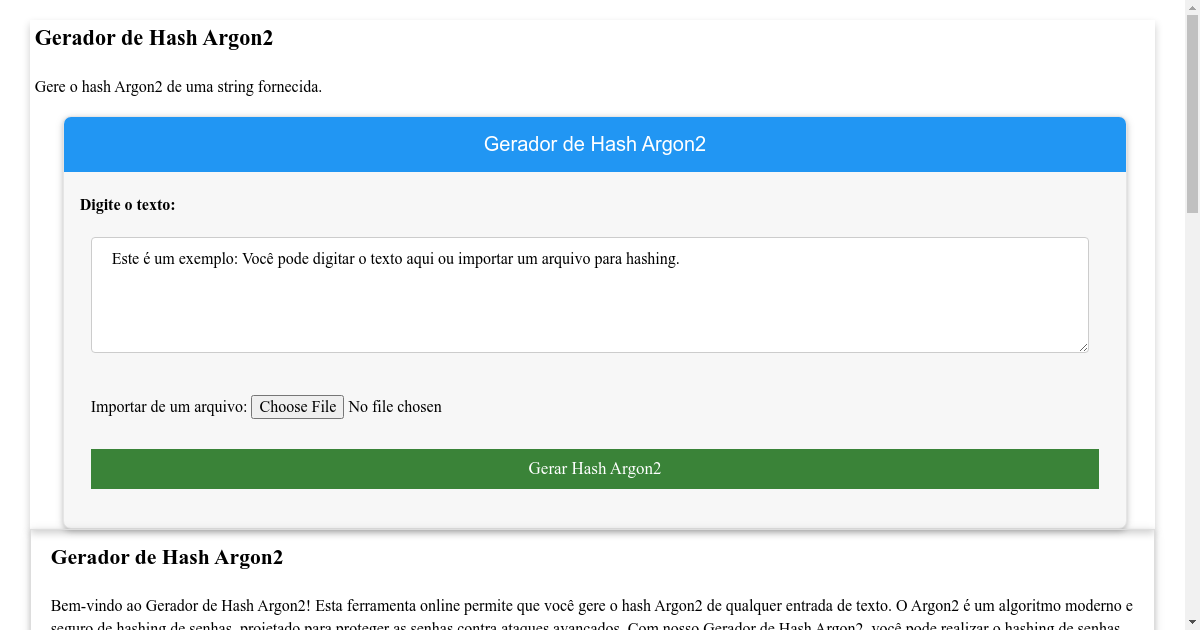Click the blue Gerador de Hash Argon2 header
The height and width of the screenshot is (630, 1200).
coord(594,144)
